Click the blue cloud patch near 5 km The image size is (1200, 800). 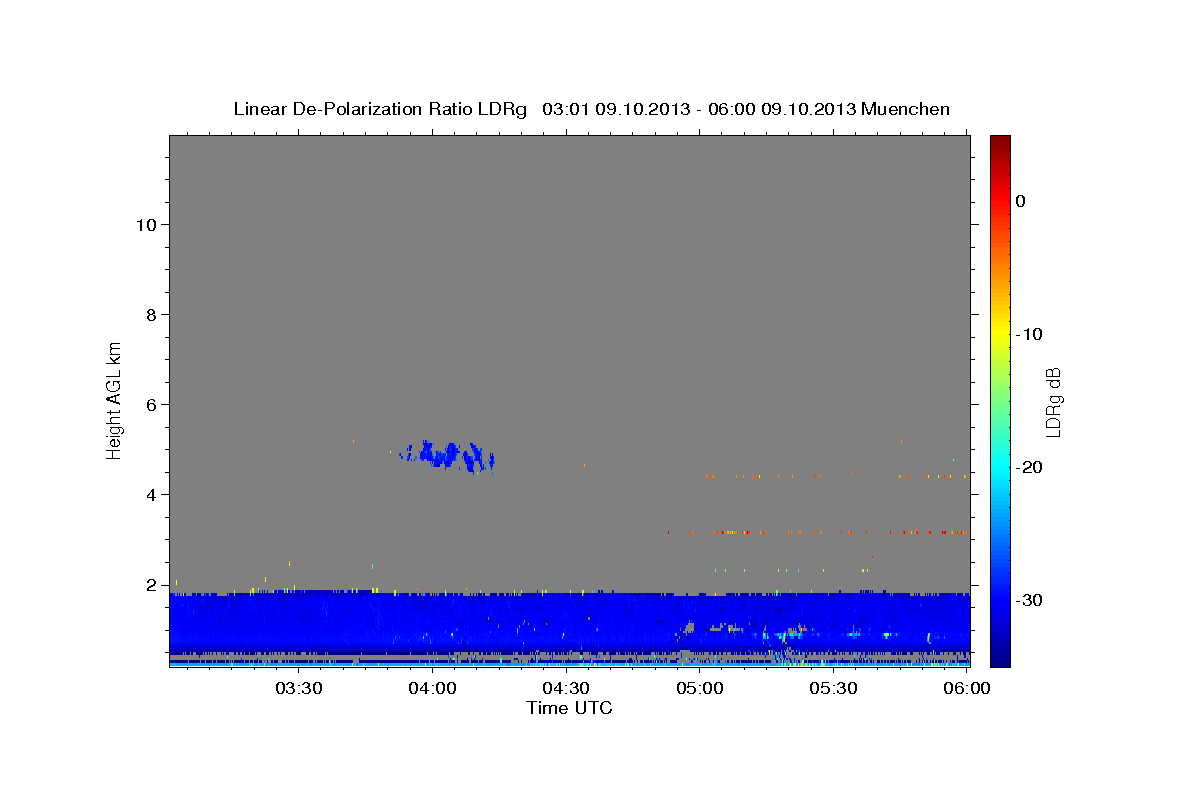[447, 456]
